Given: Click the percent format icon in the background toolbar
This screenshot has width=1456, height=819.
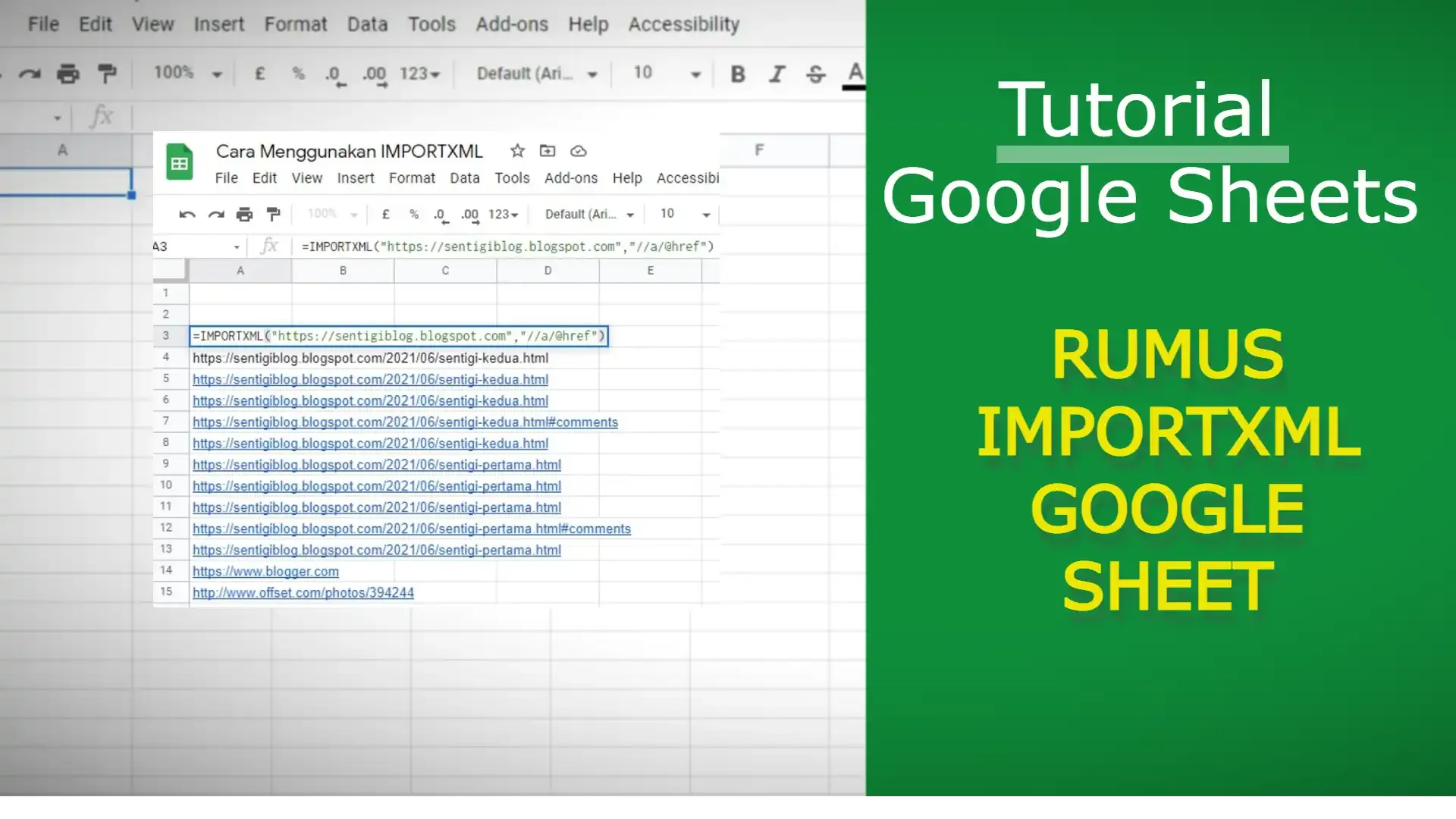Looking at the screenshot, I should click(x=298, y=74).
